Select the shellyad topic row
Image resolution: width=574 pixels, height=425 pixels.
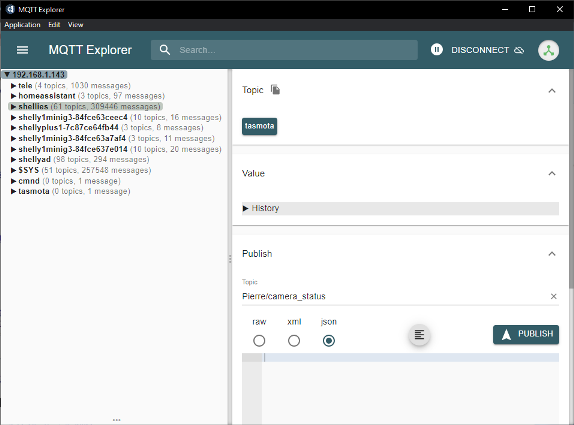pyautogui.click(x=80, y=160)
